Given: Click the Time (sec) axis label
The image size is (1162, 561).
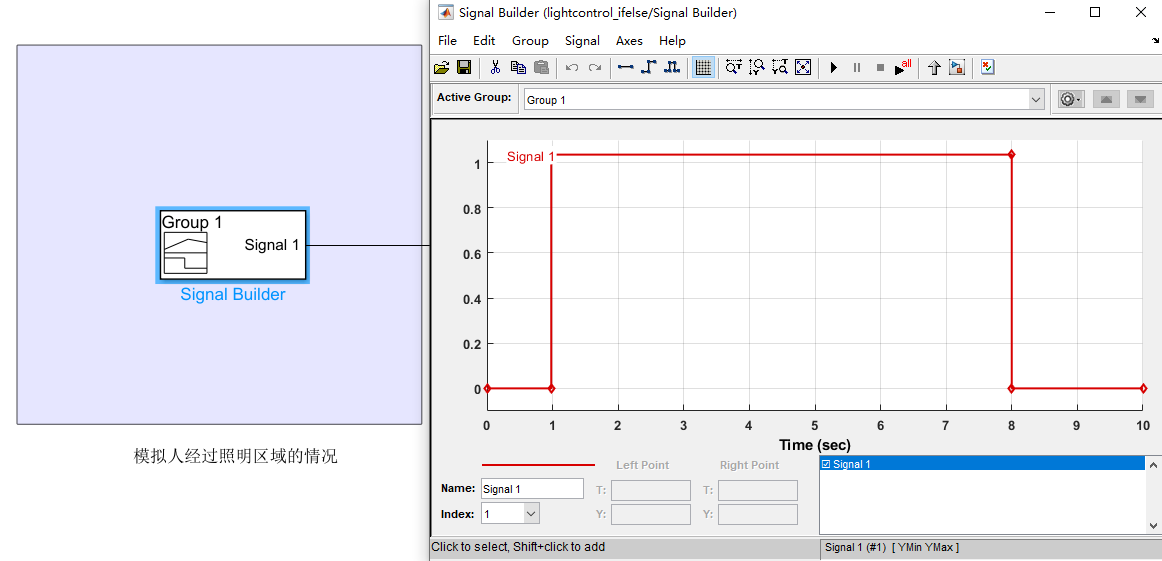Looking at the screenshot, I should (814, 445).
